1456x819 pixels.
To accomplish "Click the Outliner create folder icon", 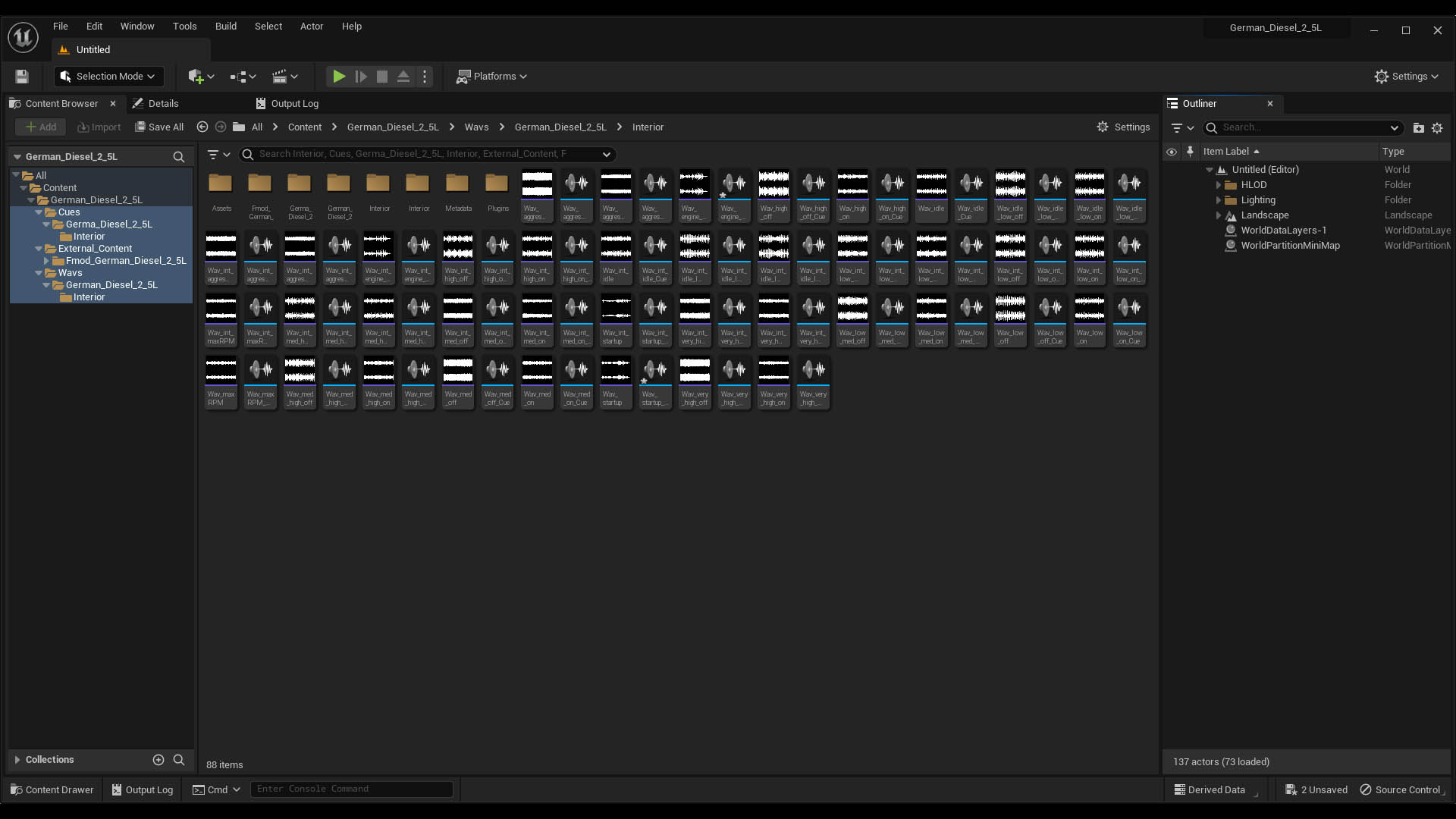I will click(1418, 128).
